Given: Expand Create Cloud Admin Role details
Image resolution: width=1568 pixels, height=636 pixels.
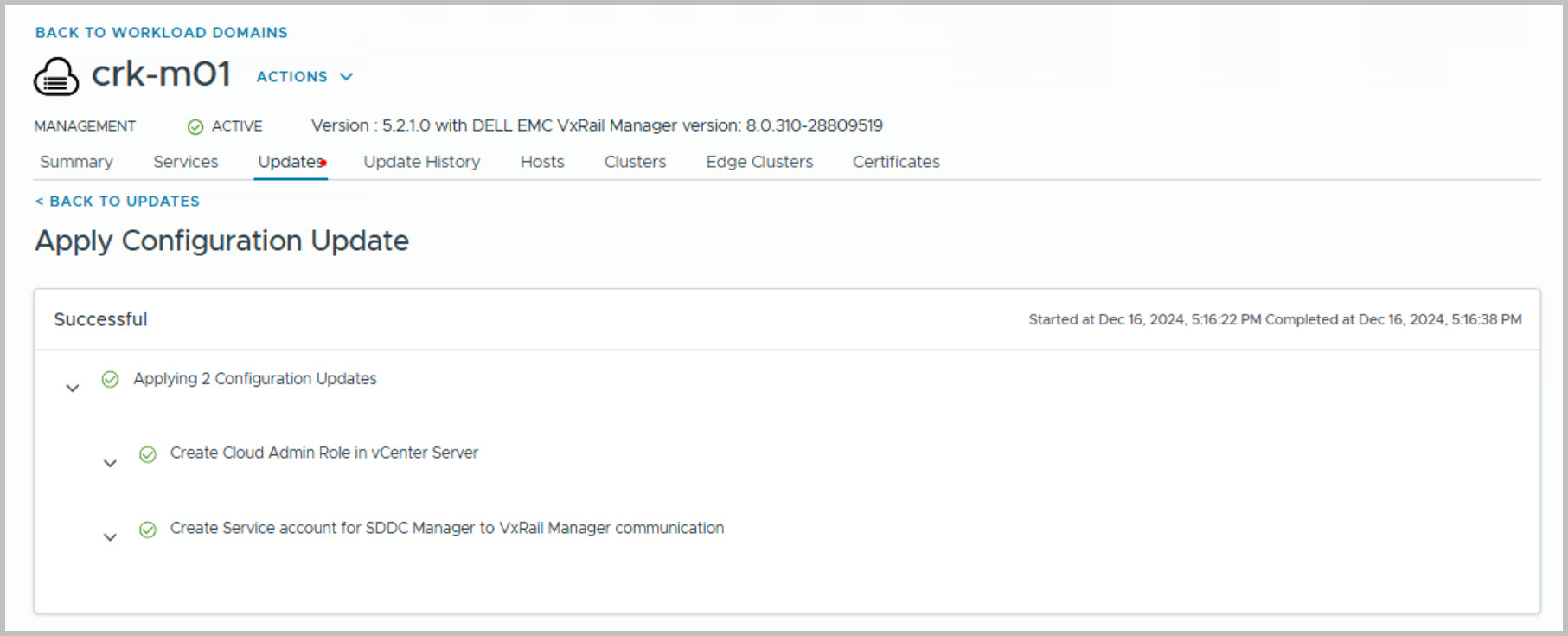Looking at the screenshot, I should [110, 464].
